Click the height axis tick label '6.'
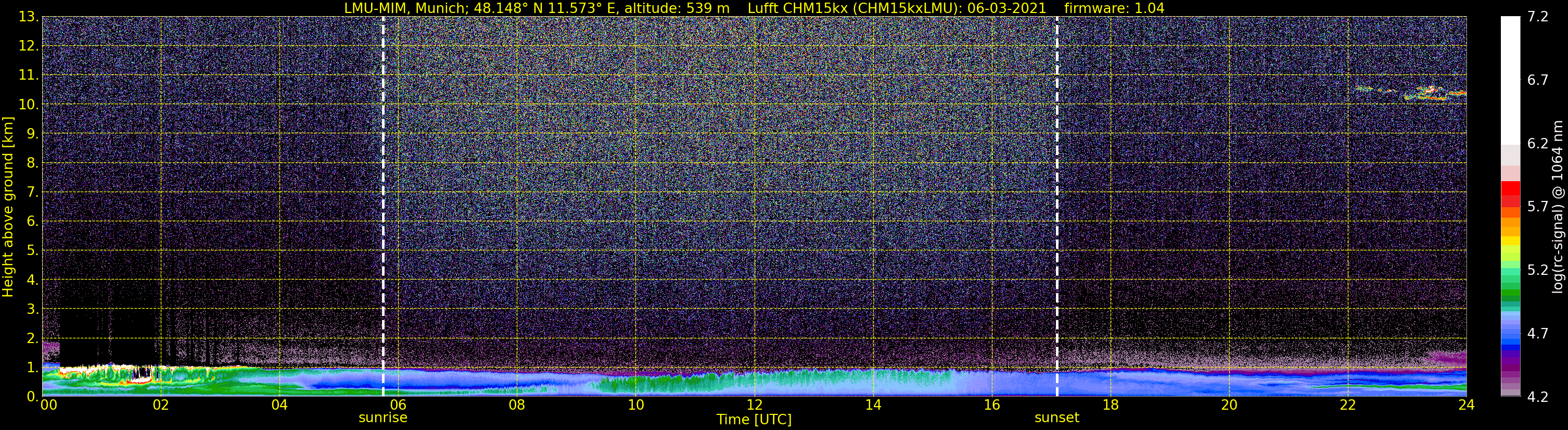This screenshot has width=1568, height=430. (x=32, y=222)
